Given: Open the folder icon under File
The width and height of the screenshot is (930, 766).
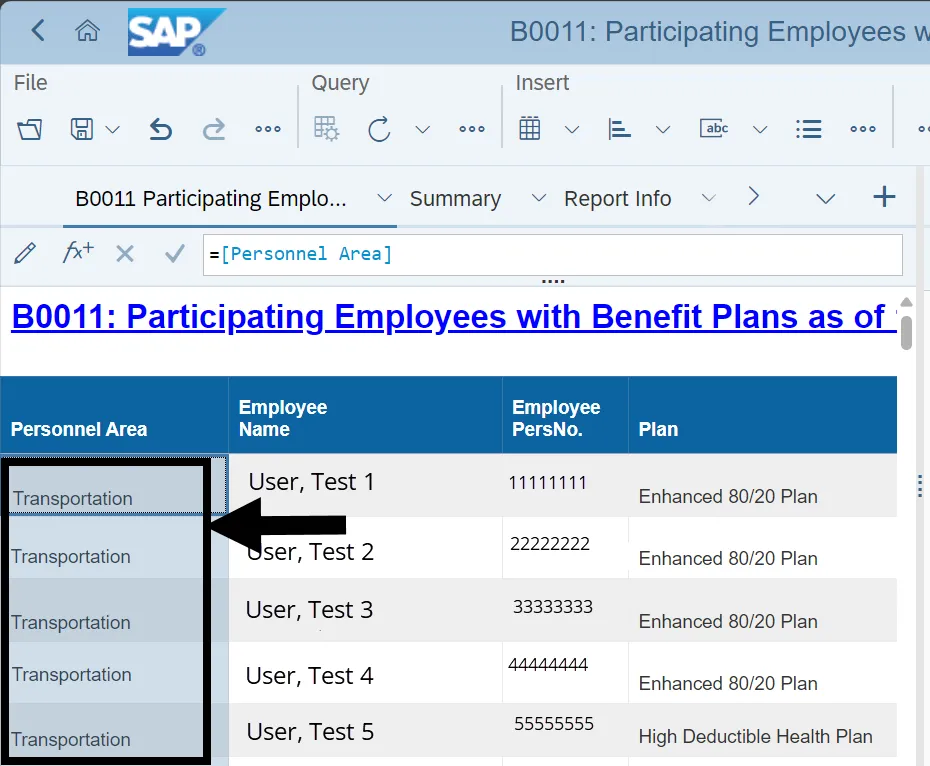Looking at the screenshot, I should (30, 129).
